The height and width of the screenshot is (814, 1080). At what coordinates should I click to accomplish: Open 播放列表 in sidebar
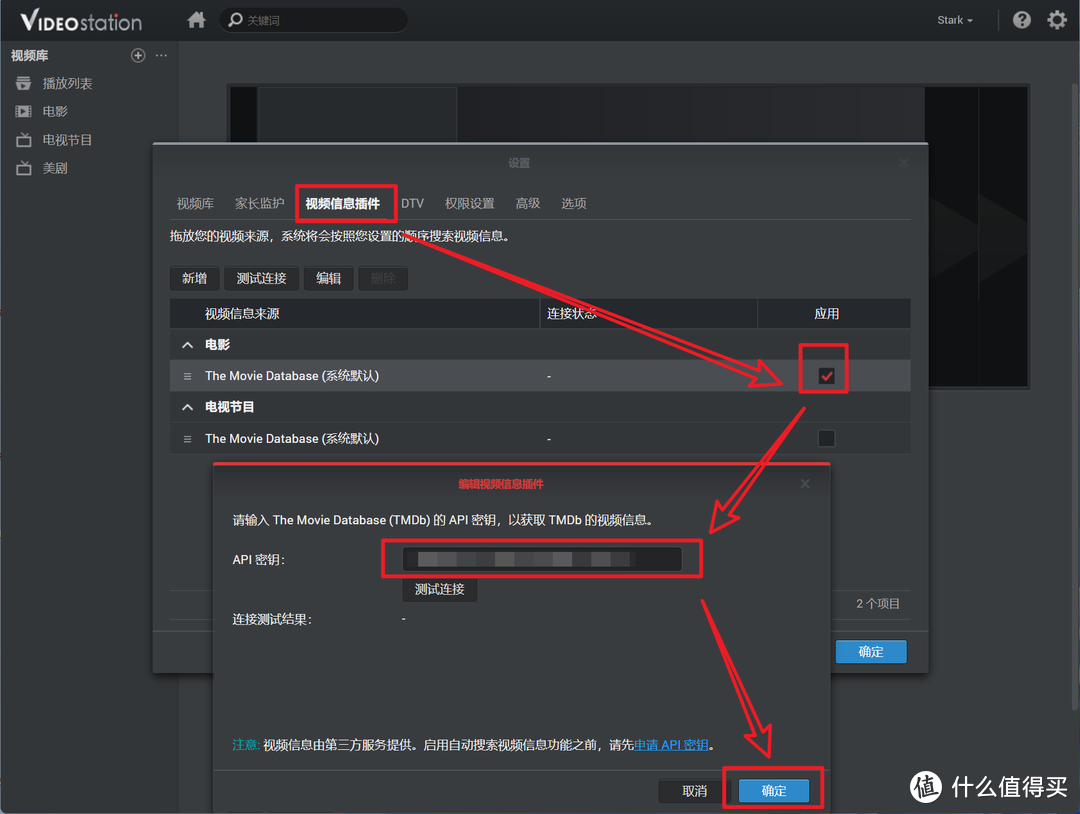tap(68, 83)
